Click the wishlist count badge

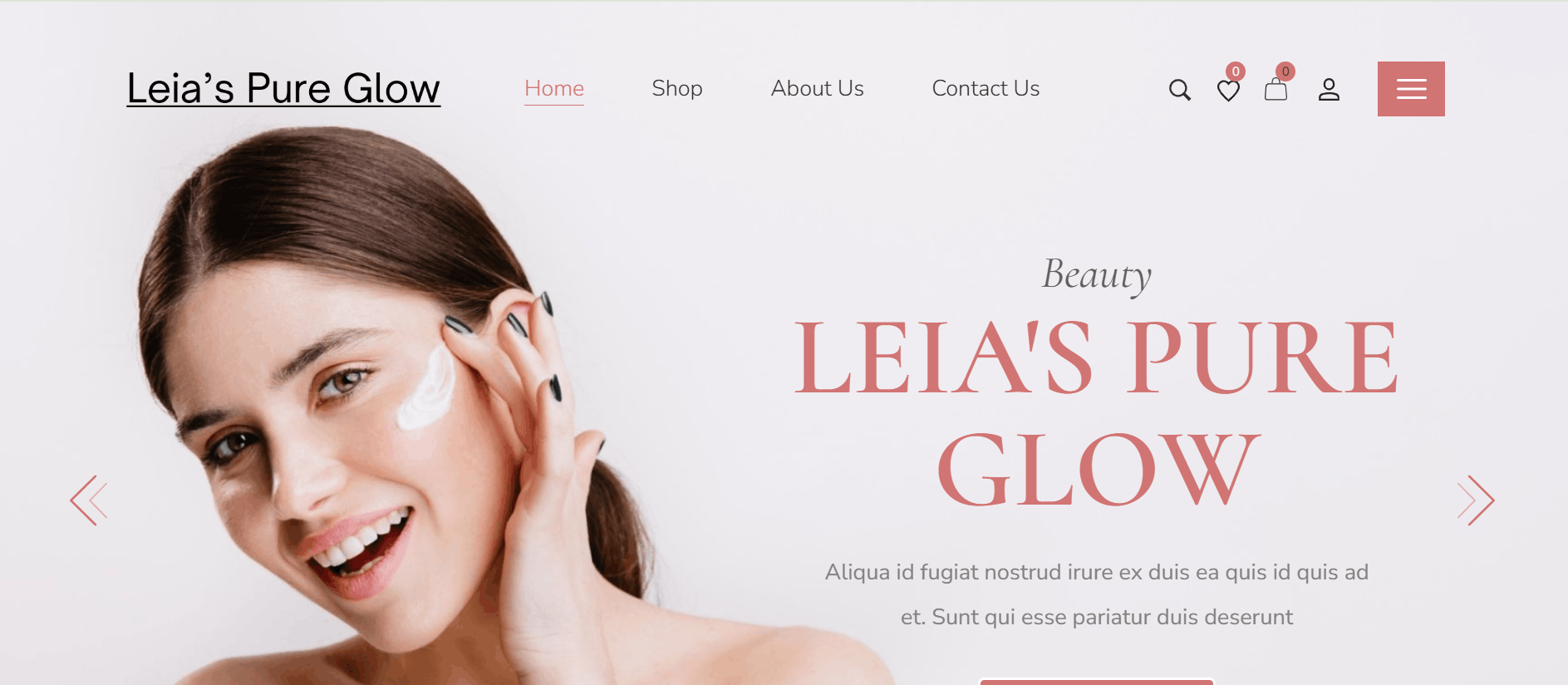tap(1236, 71)
